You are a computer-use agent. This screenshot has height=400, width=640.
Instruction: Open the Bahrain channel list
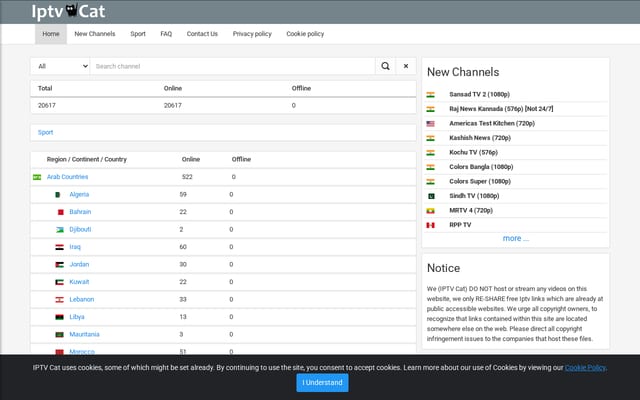click(80, 212)
